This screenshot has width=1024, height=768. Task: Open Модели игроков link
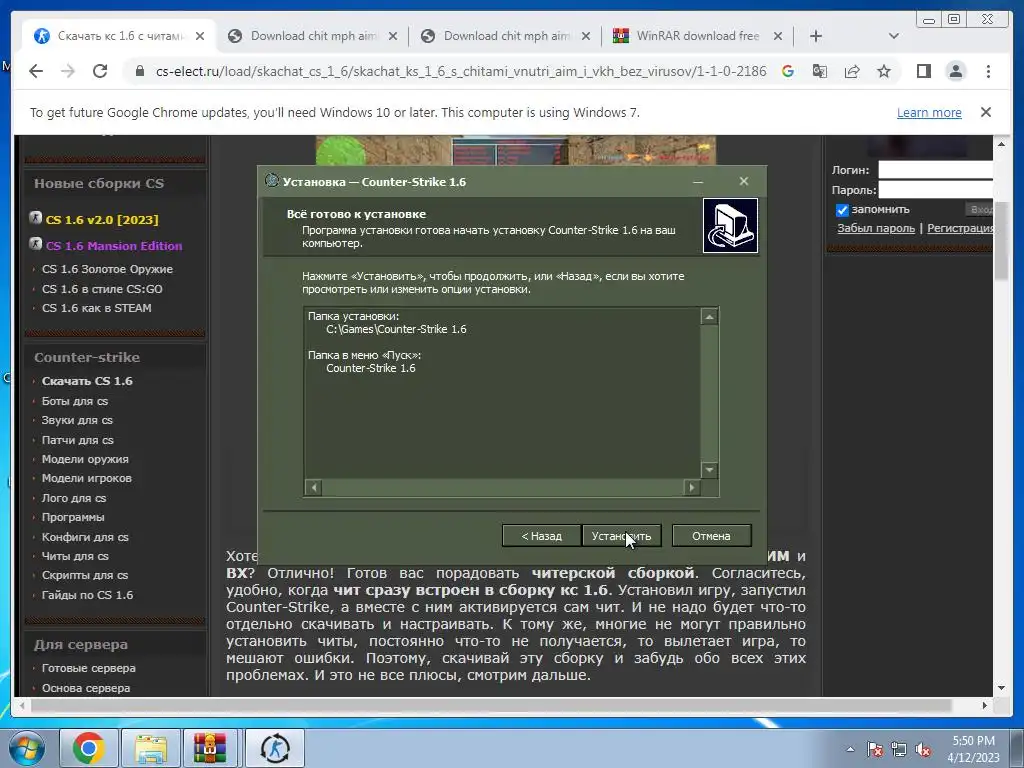(87, 478)
